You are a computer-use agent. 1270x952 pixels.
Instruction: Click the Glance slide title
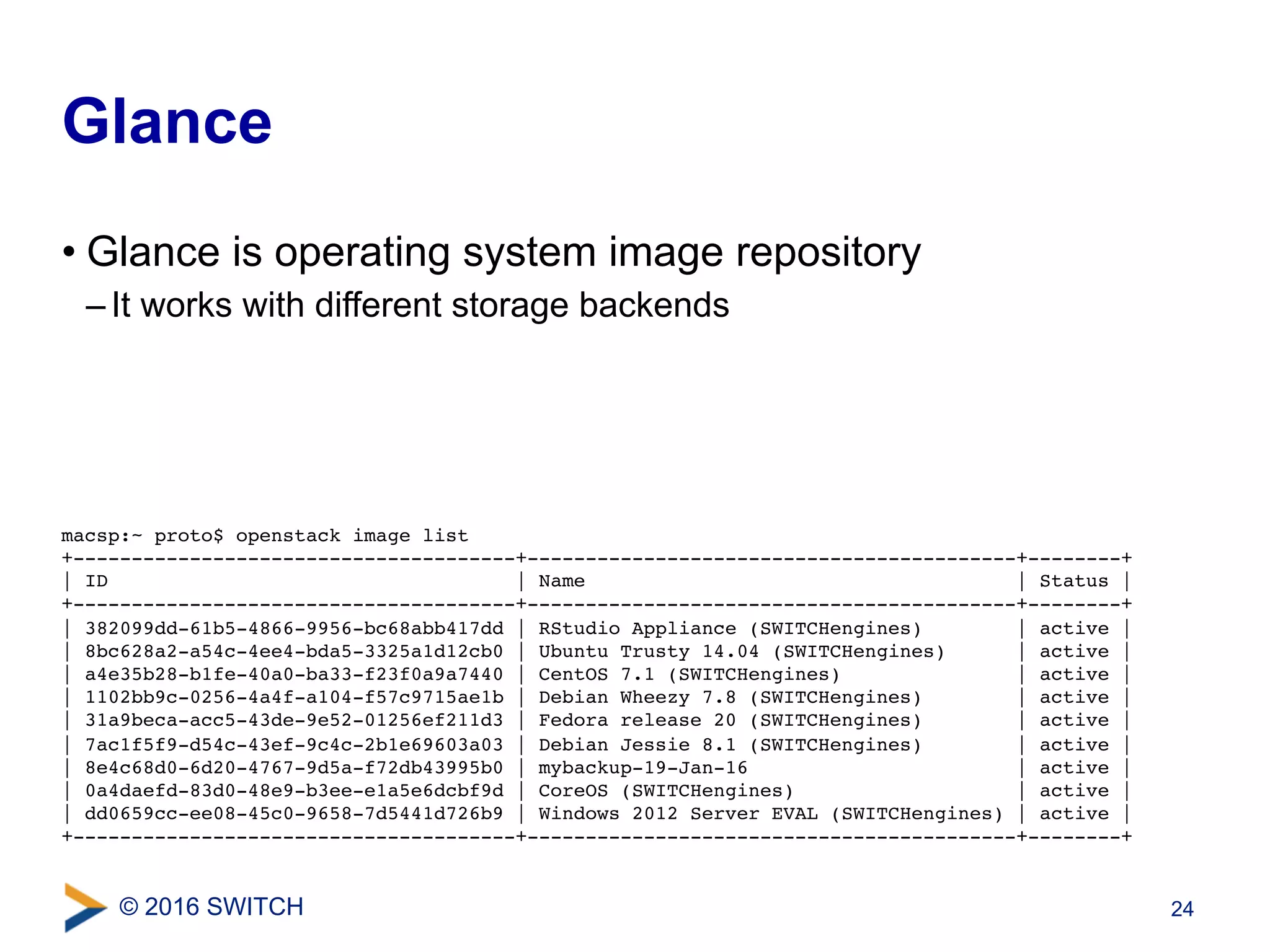[167, 121]
